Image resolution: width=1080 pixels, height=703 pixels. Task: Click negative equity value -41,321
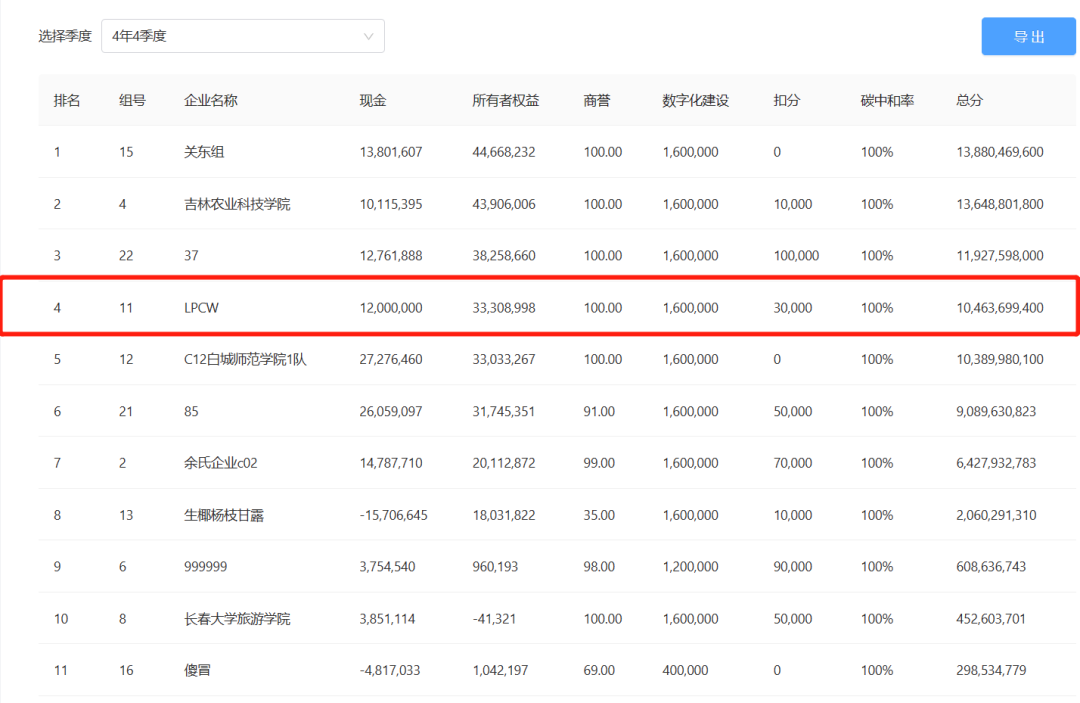(x=494, y=619)
